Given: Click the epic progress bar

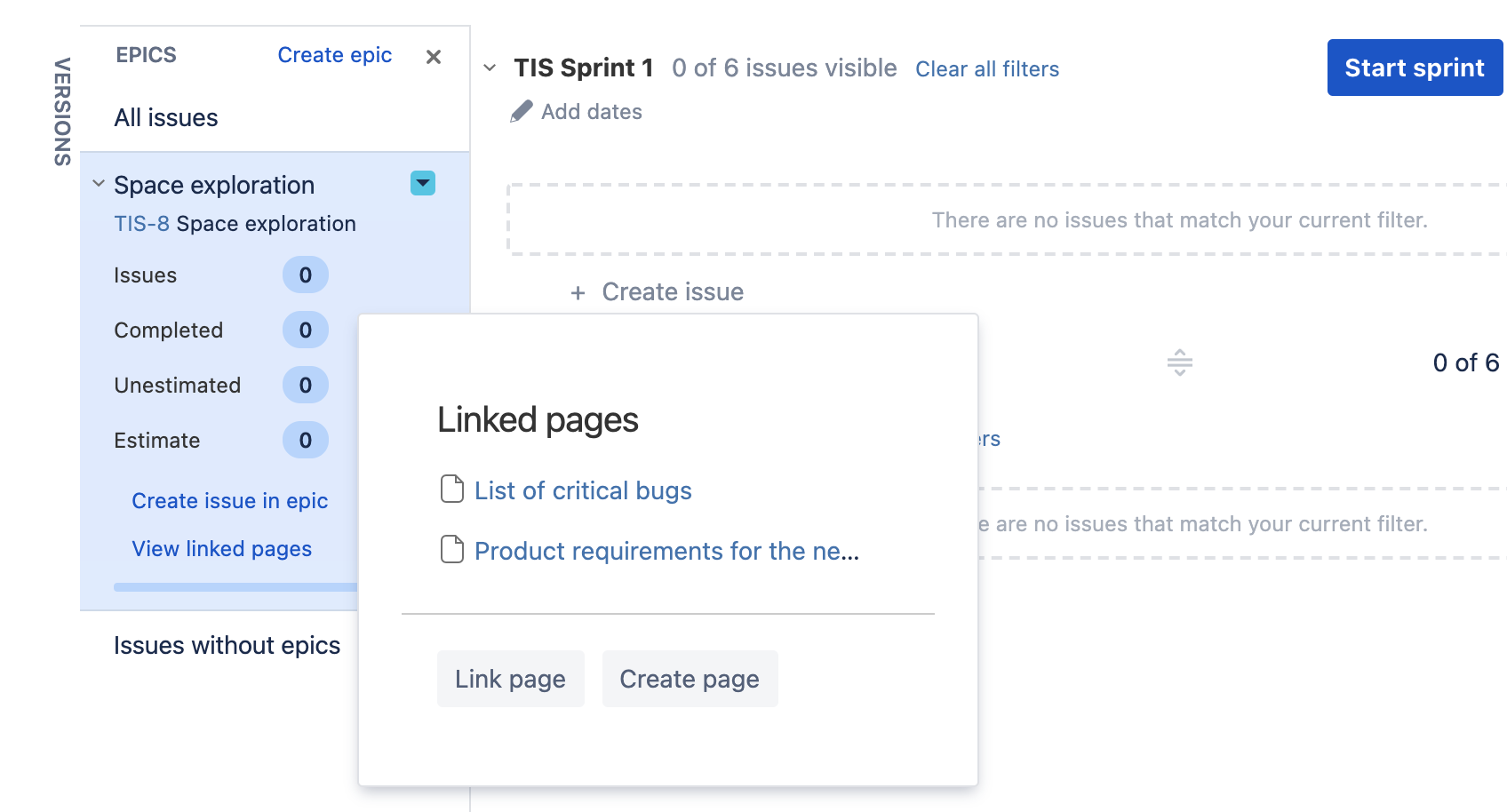Looking at the screenshot, I should (235, 587).
